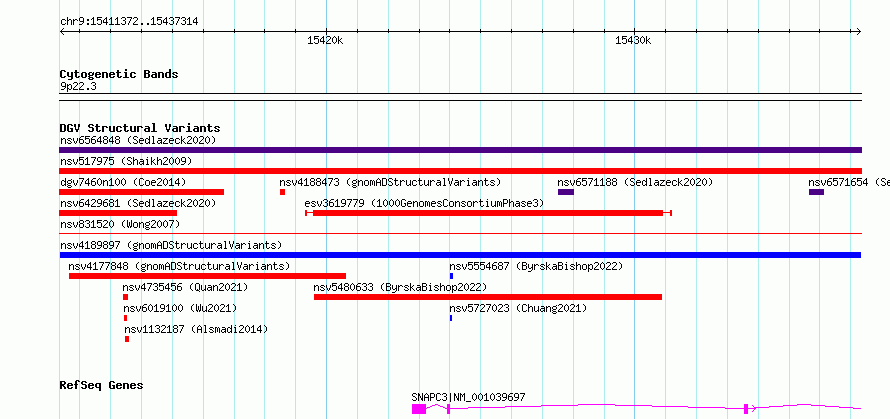Select small blue nsv5727023 marker
890x419 pixels.
451,318
